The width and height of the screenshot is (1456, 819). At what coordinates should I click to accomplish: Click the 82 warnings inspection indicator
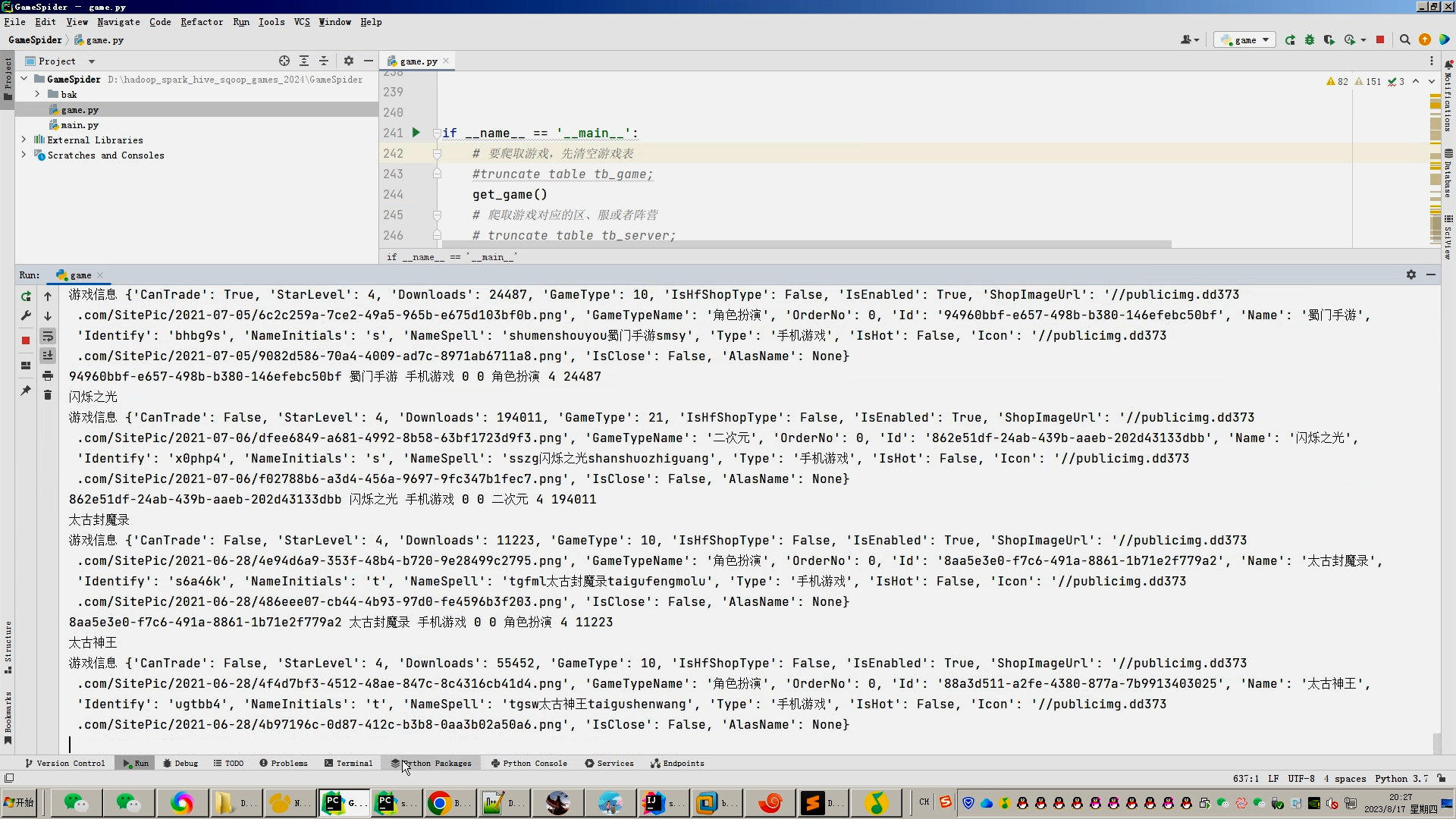[1337, 81]
